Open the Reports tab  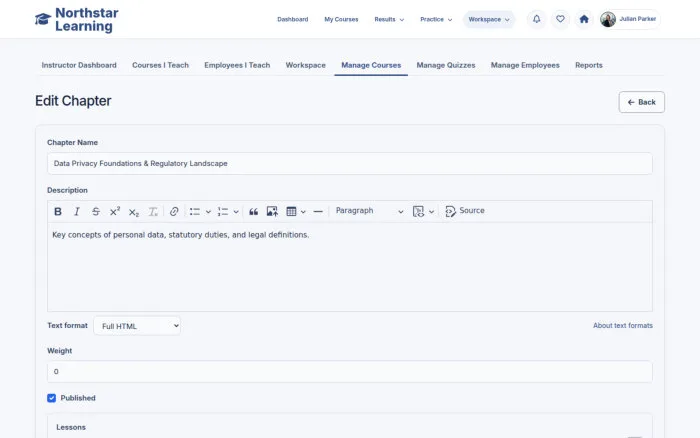point(589,65)
